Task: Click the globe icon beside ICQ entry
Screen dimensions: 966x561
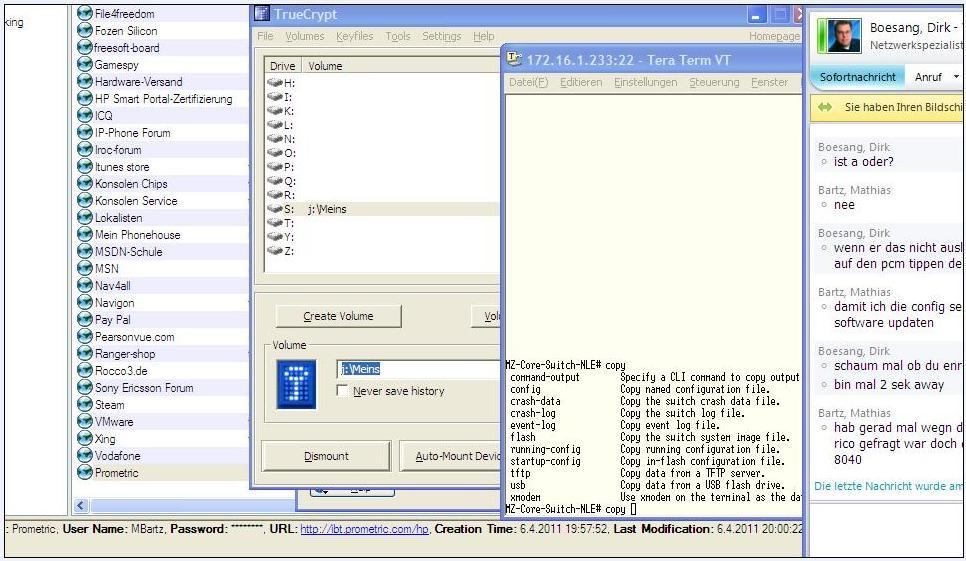Action: (84, 115)
